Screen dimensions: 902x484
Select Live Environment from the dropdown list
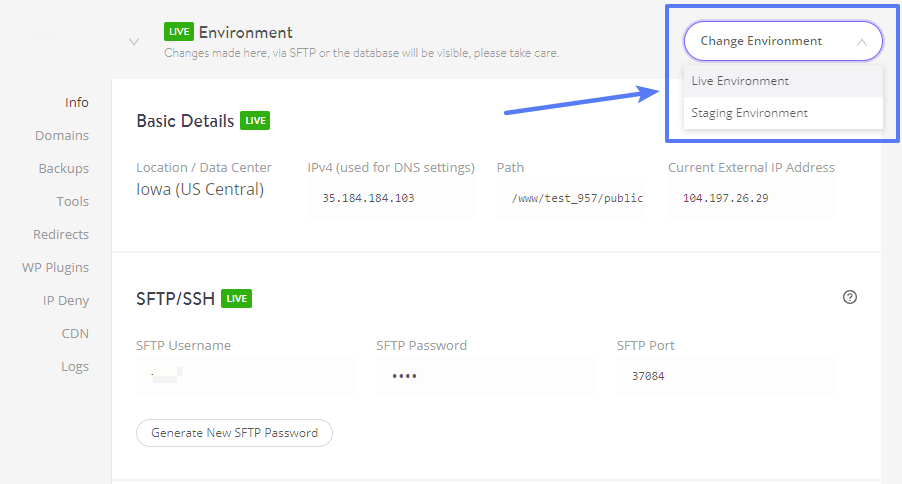[783, 81]
